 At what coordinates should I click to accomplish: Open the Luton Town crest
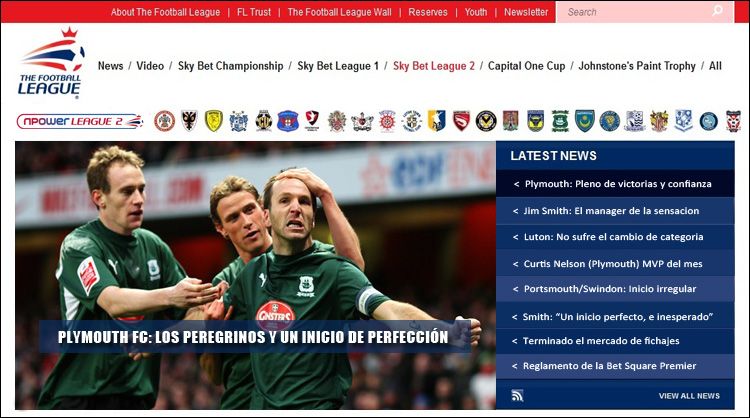tap(412, 121)
